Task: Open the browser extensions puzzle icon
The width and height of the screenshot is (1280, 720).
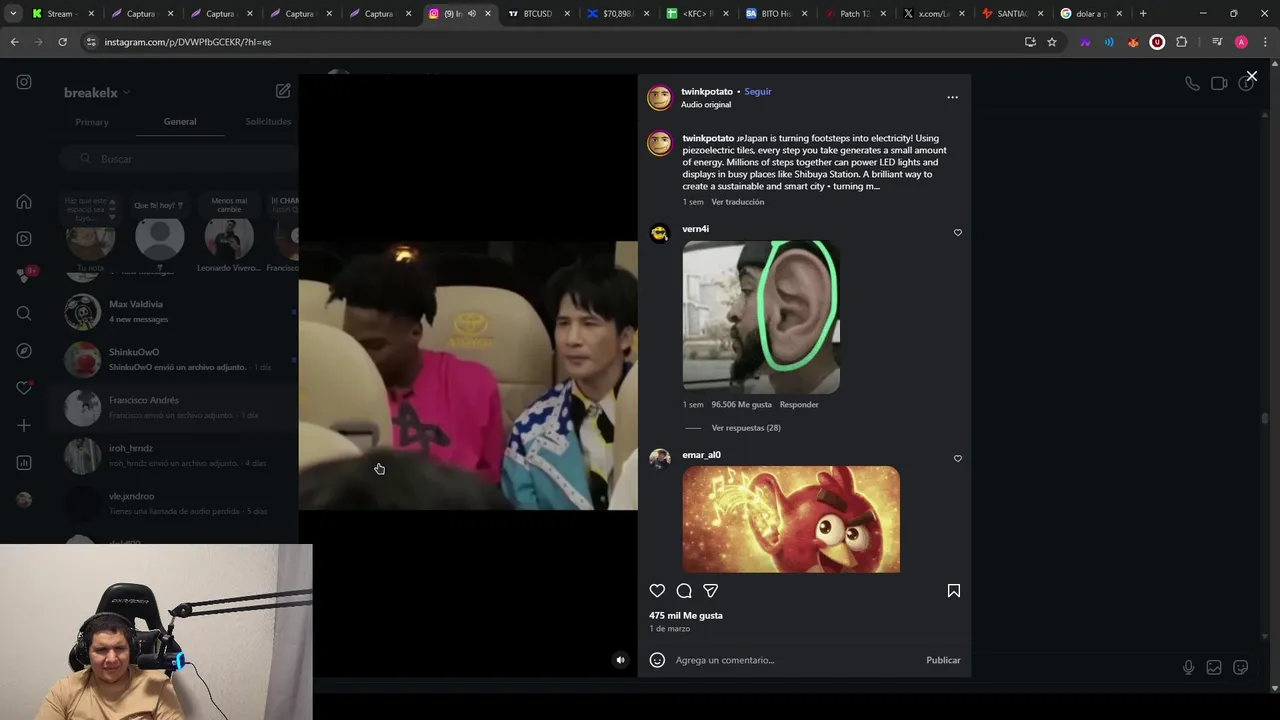Action: pos(1181,42)
